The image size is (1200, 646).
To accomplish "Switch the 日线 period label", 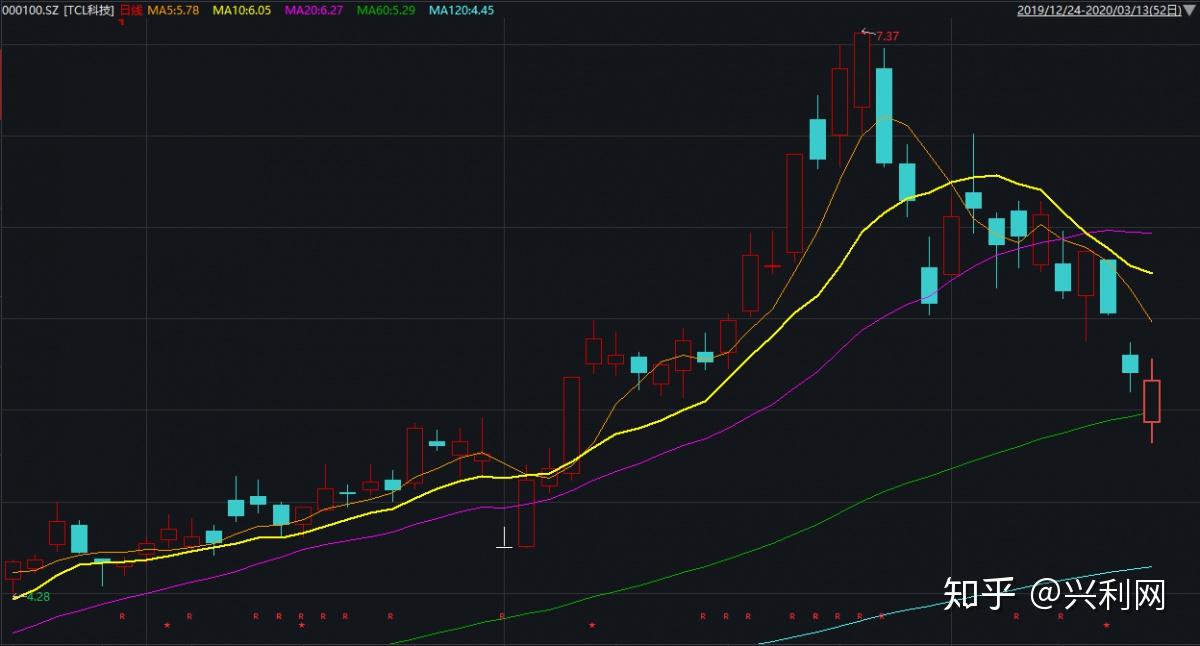I will coord(131,10).
